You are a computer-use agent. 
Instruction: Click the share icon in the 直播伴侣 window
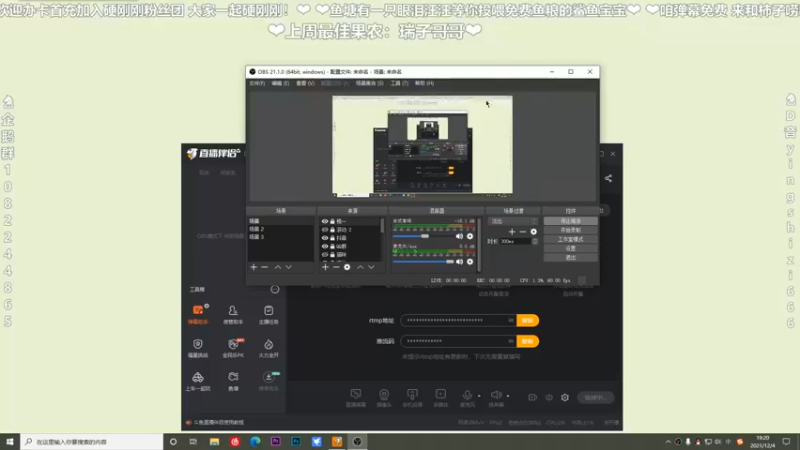coord(608,178)
